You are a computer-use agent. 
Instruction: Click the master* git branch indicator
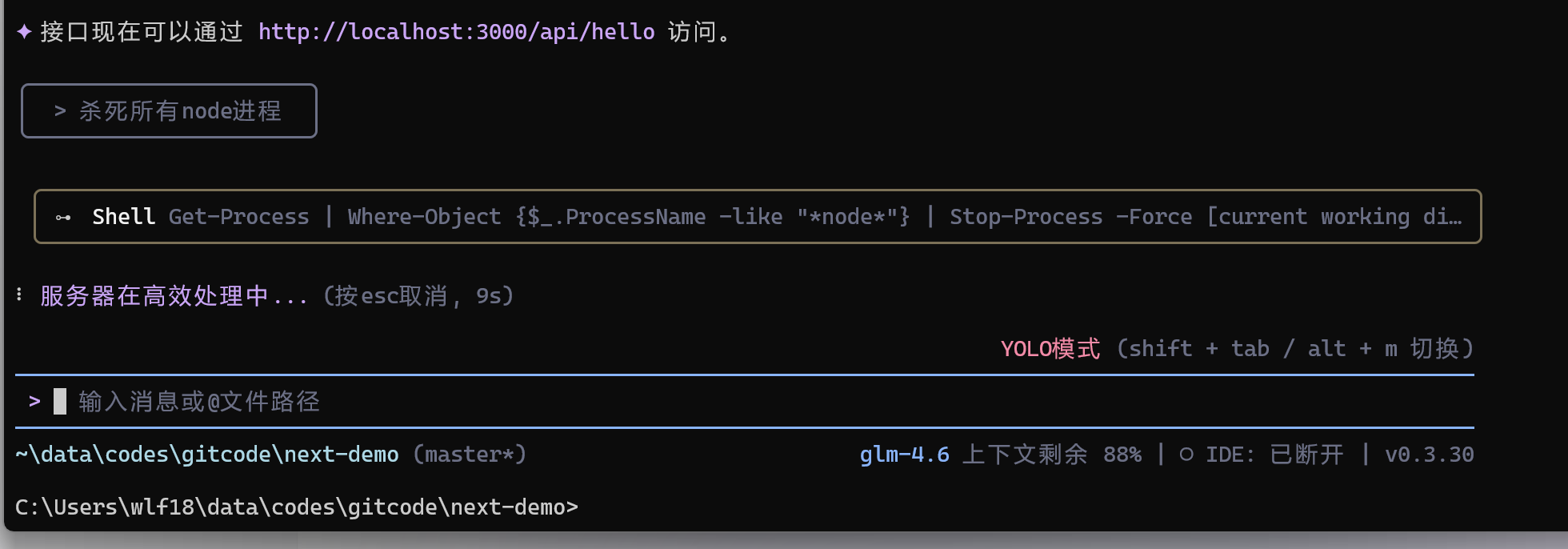[470, 455]
